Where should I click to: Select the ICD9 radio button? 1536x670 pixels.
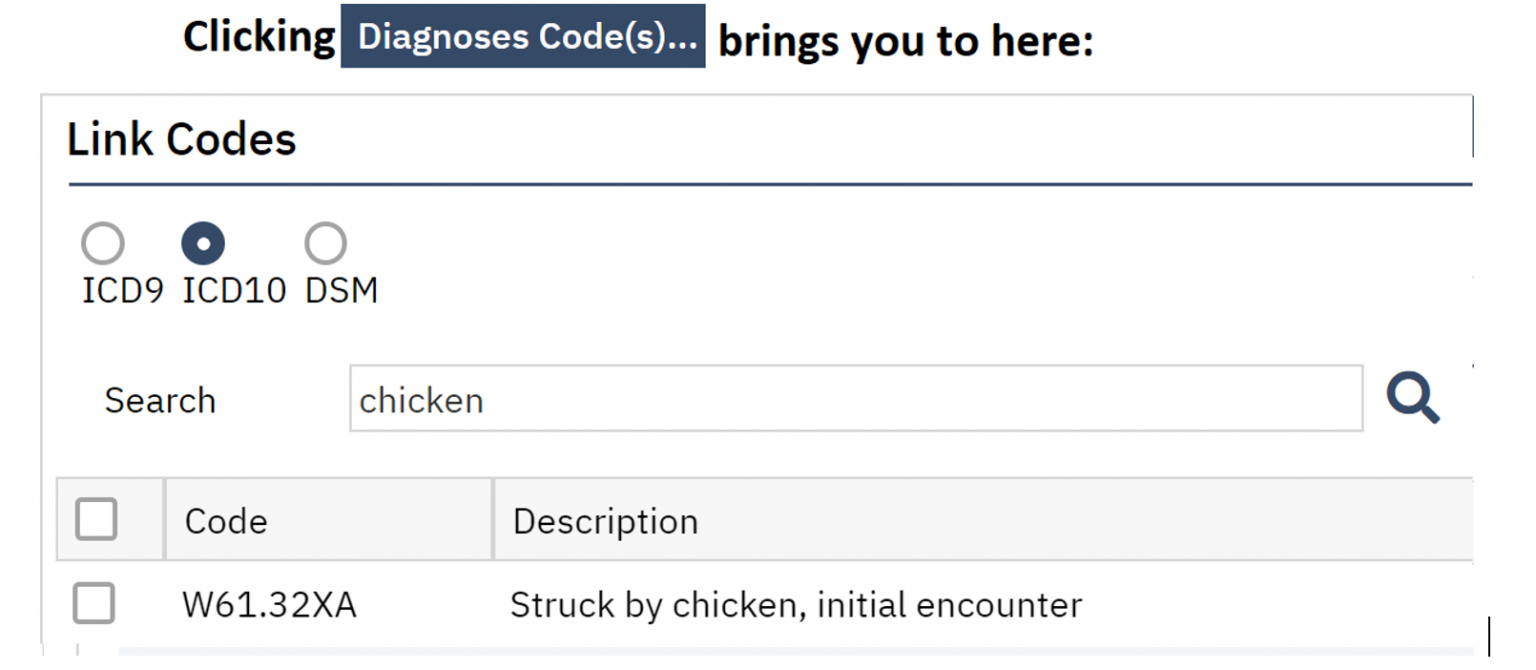[103, 243]
